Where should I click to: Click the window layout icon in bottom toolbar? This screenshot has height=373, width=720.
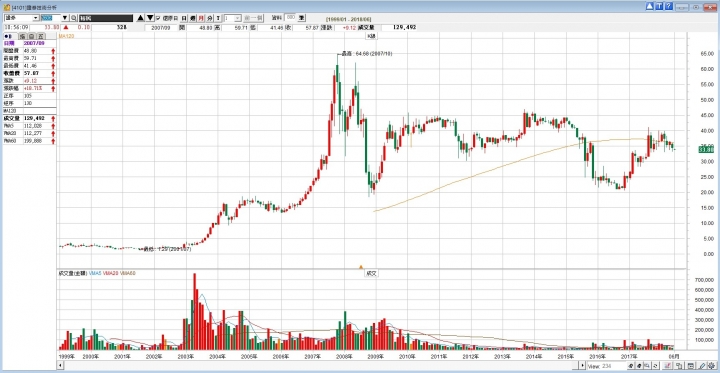(x=679, y=366)
